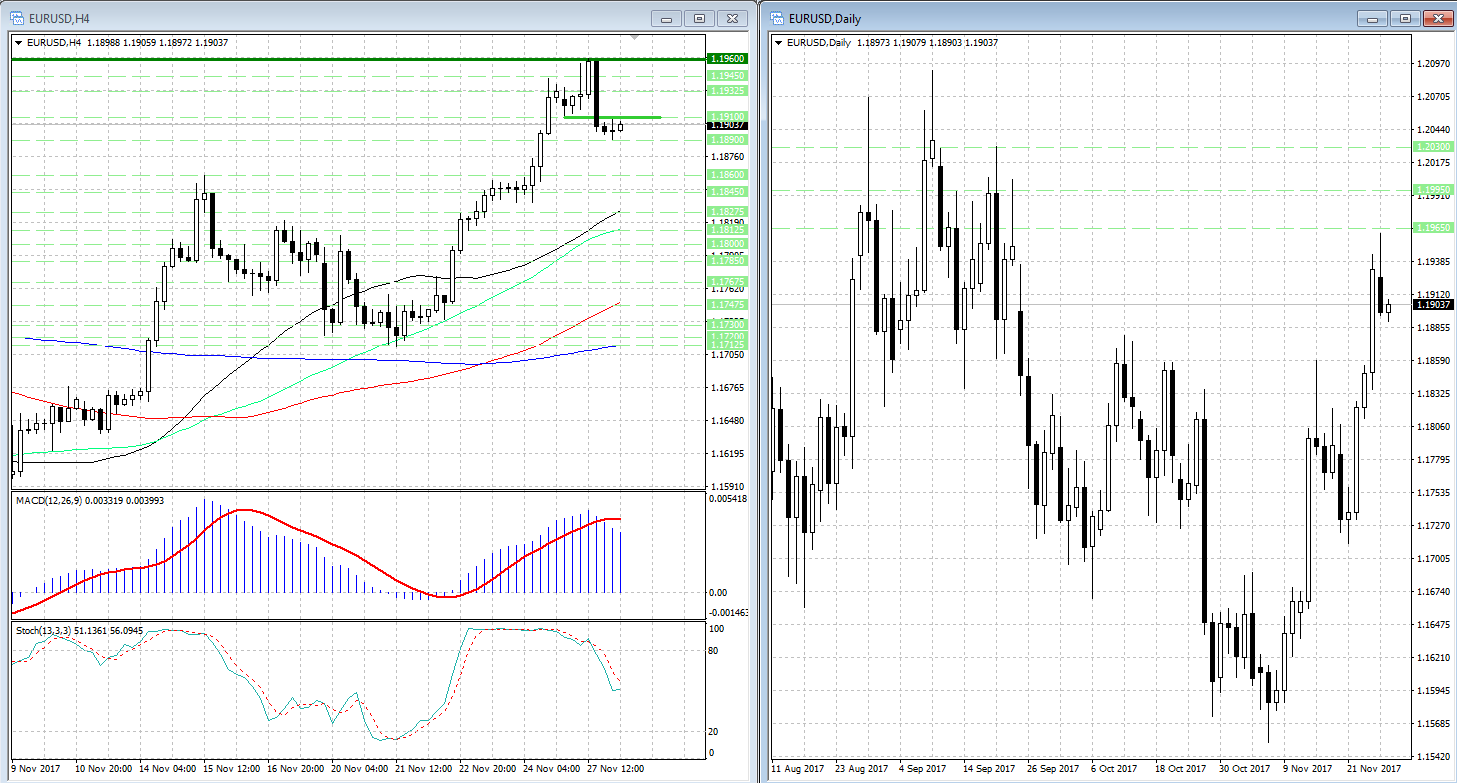Image resolution: width=1457 pixels, height=783 pixels.
Task: Click the EURUSD,Daily chart window icon
Action: pos(775,18)
